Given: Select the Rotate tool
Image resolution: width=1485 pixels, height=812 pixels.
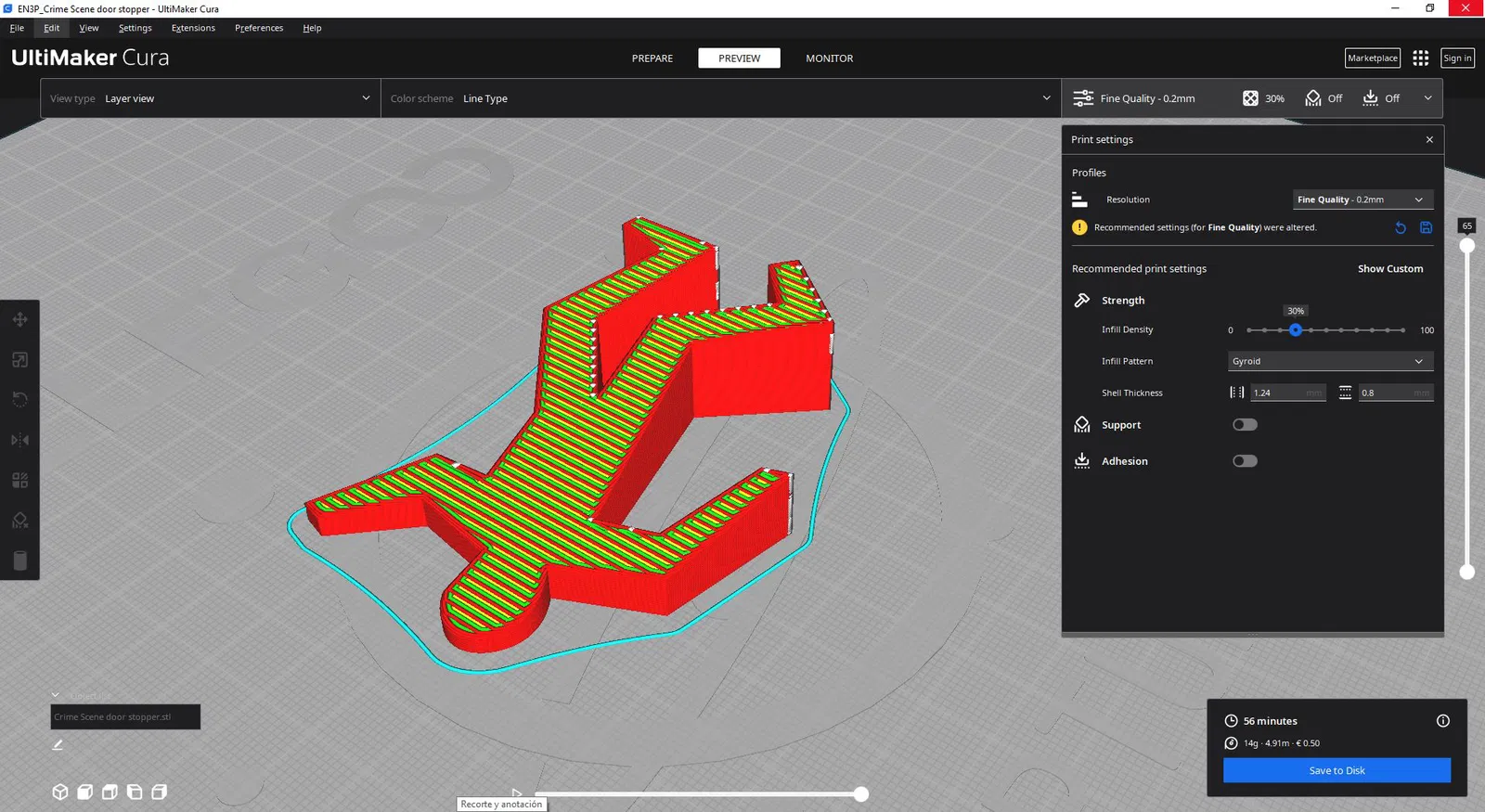Looking at the screenshot, I should tap(19, 400).
